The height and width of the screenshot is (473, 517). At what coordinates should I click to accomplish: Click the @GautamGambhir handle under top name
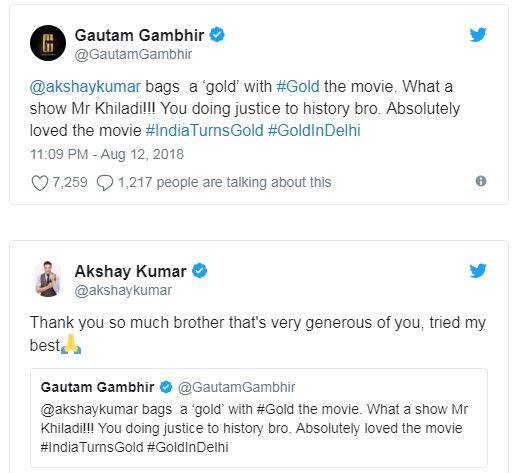(133, 54)
